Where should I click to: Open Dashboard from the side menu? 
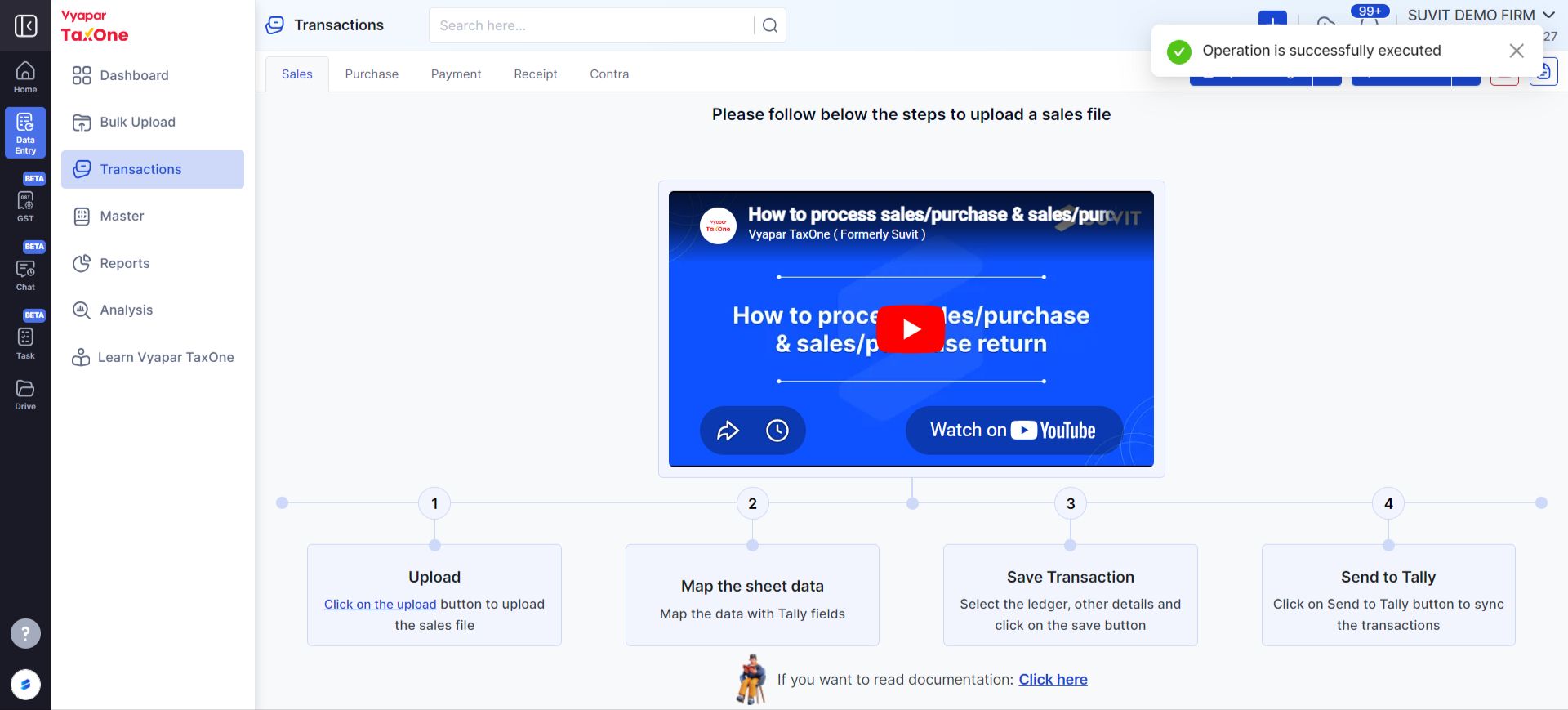tap(153, 75)
